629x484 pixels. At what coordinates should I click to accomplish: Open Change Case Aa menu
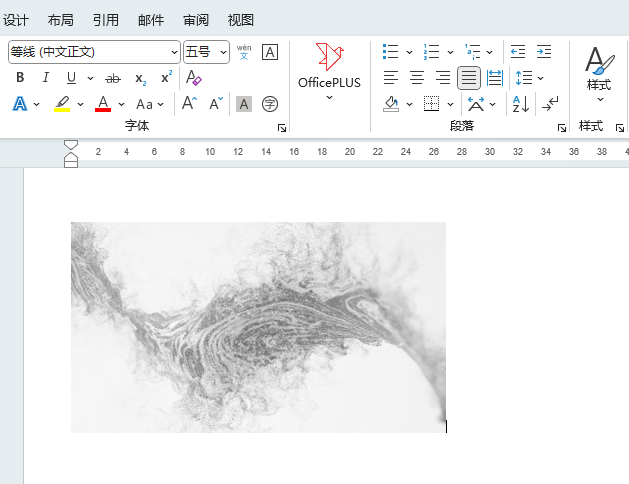(x=150, y=104)
